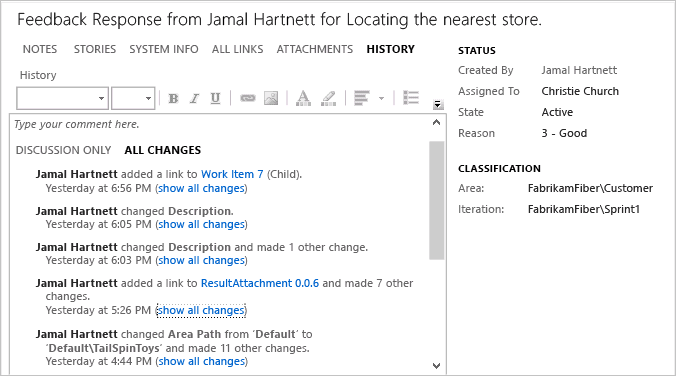676x376 pixels.
Task: Toggle underline formatting in History toolbar
Action: pyautogui.click(x=215, y=98)
